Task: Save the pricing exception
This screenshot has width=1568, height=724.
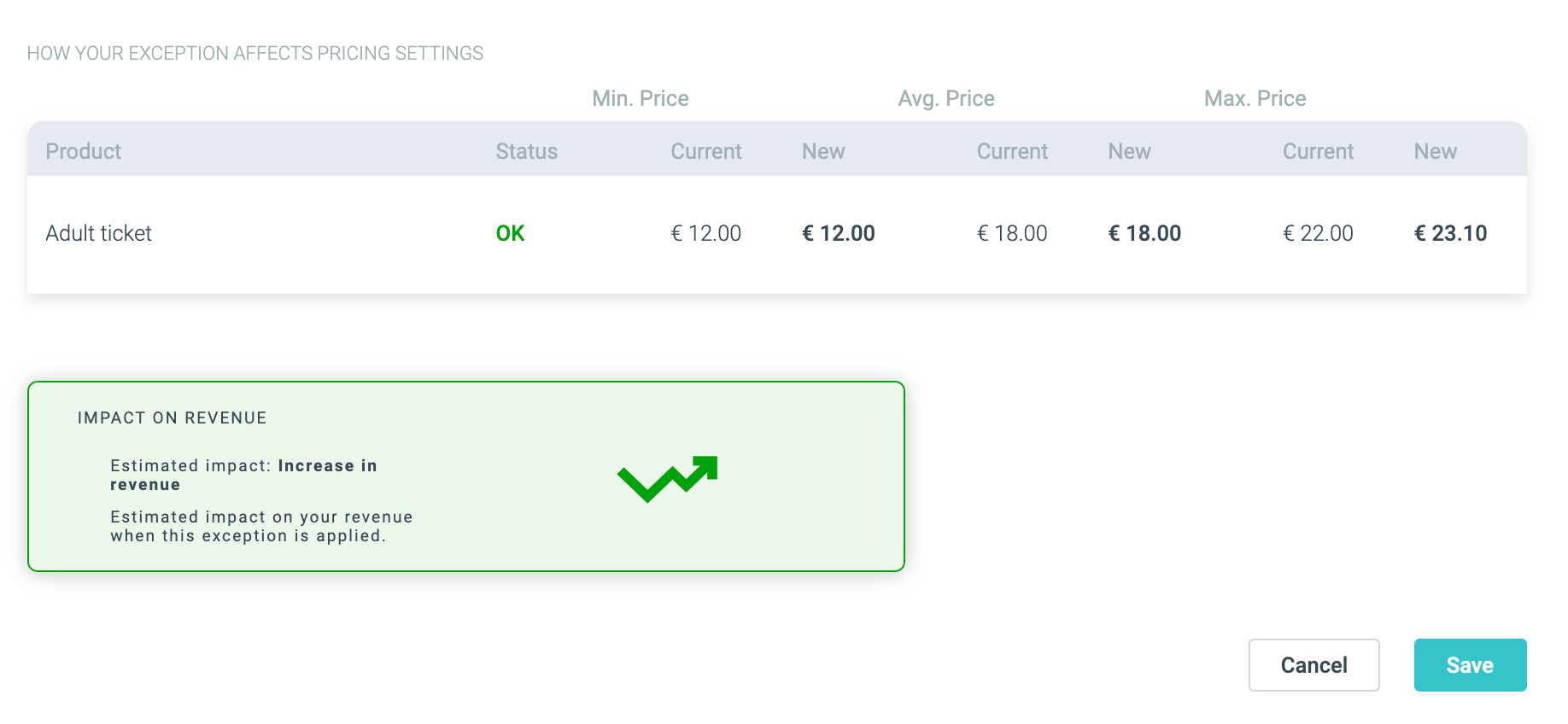Action: pos(1470,665)
